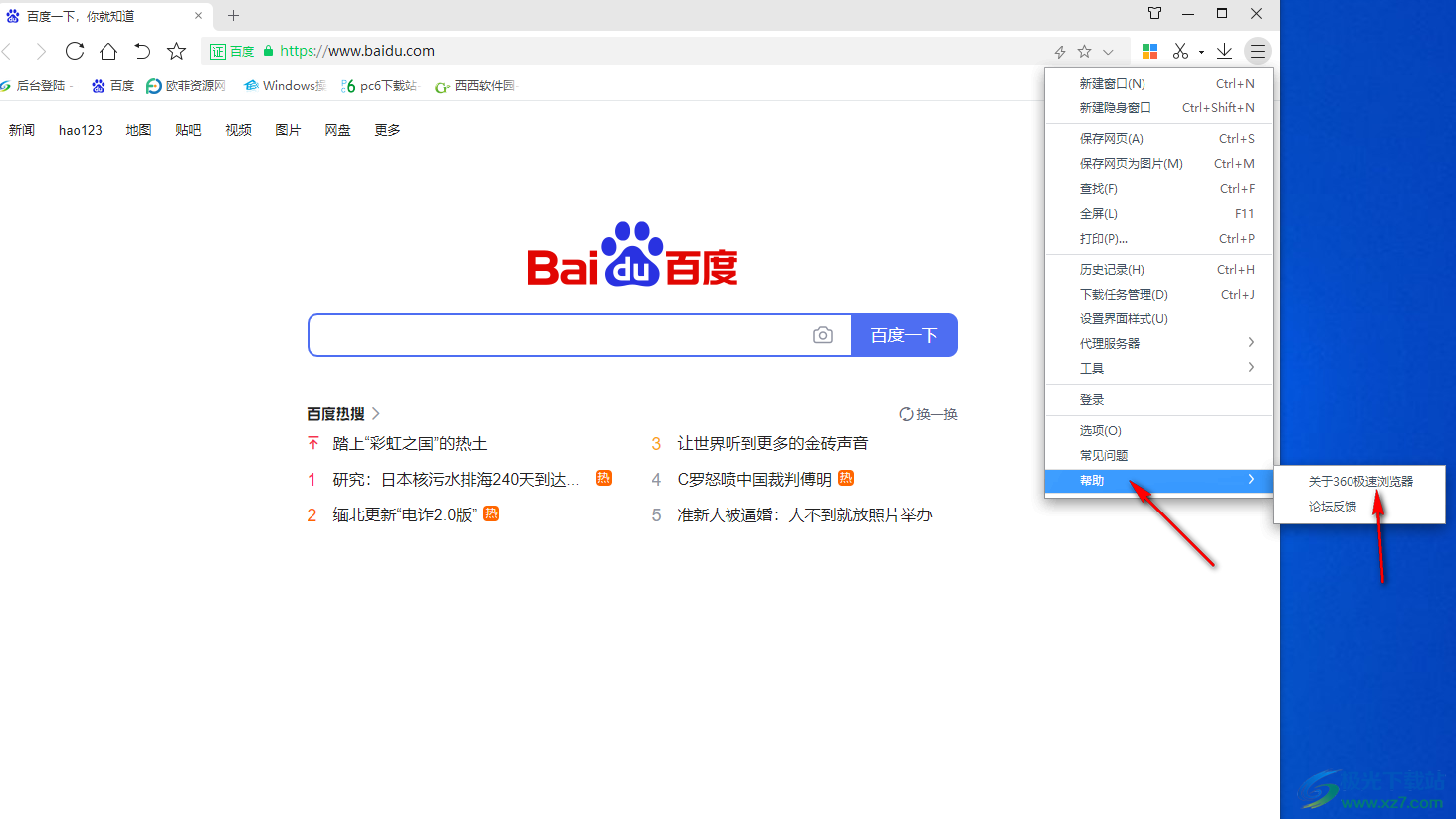
Task: Click the 地图 navigation link
Action: coord(139,130)
